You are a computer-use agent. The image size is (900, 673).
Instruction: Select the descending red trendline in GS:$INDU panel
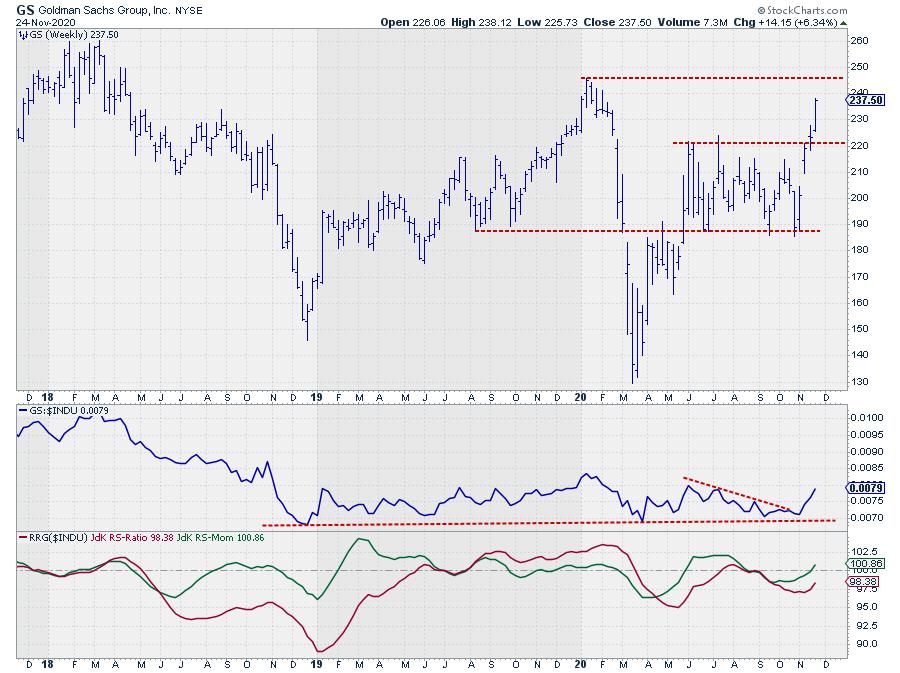coord(738,494)
